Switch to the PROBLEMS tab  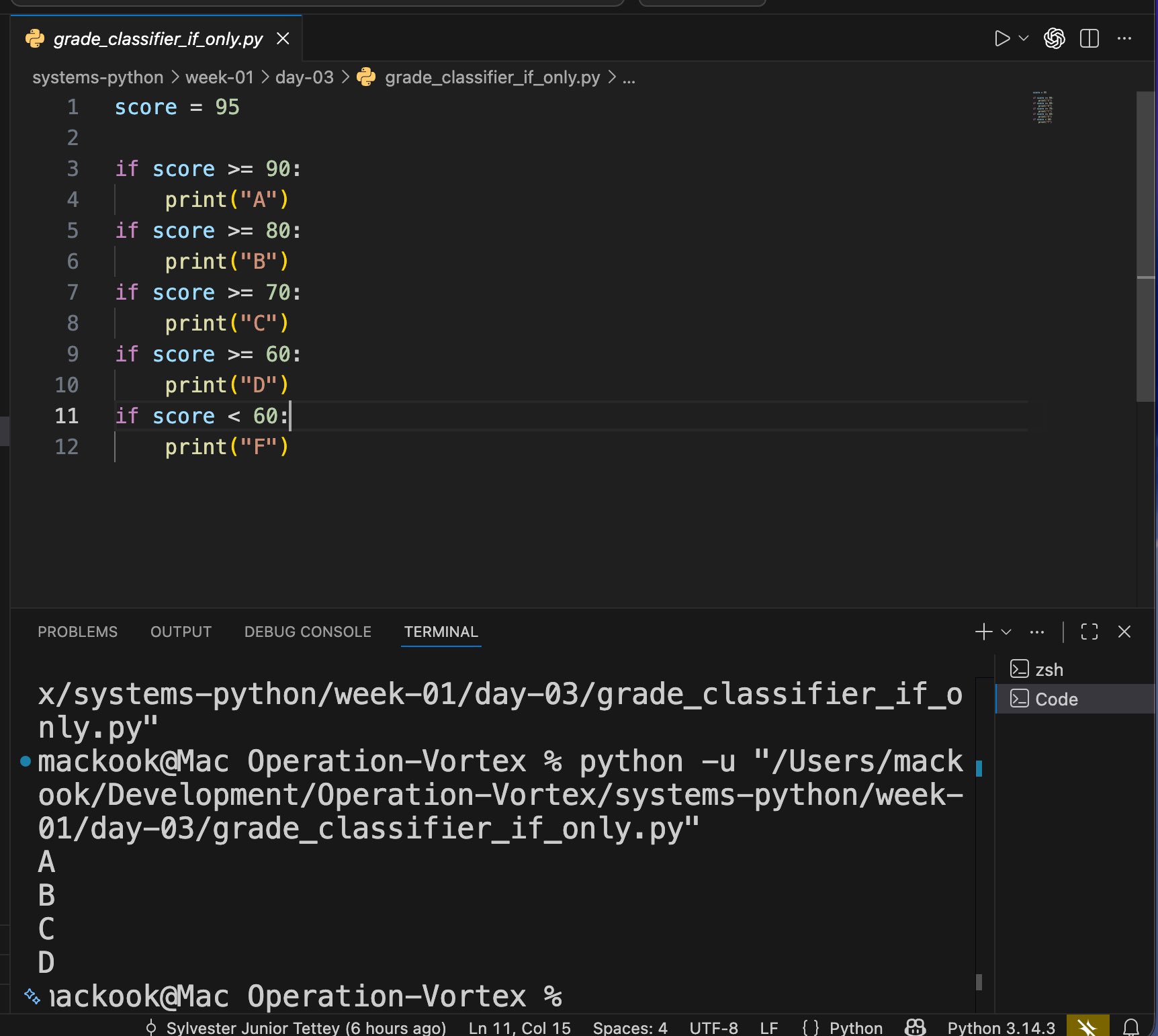(x=77, y=632)
